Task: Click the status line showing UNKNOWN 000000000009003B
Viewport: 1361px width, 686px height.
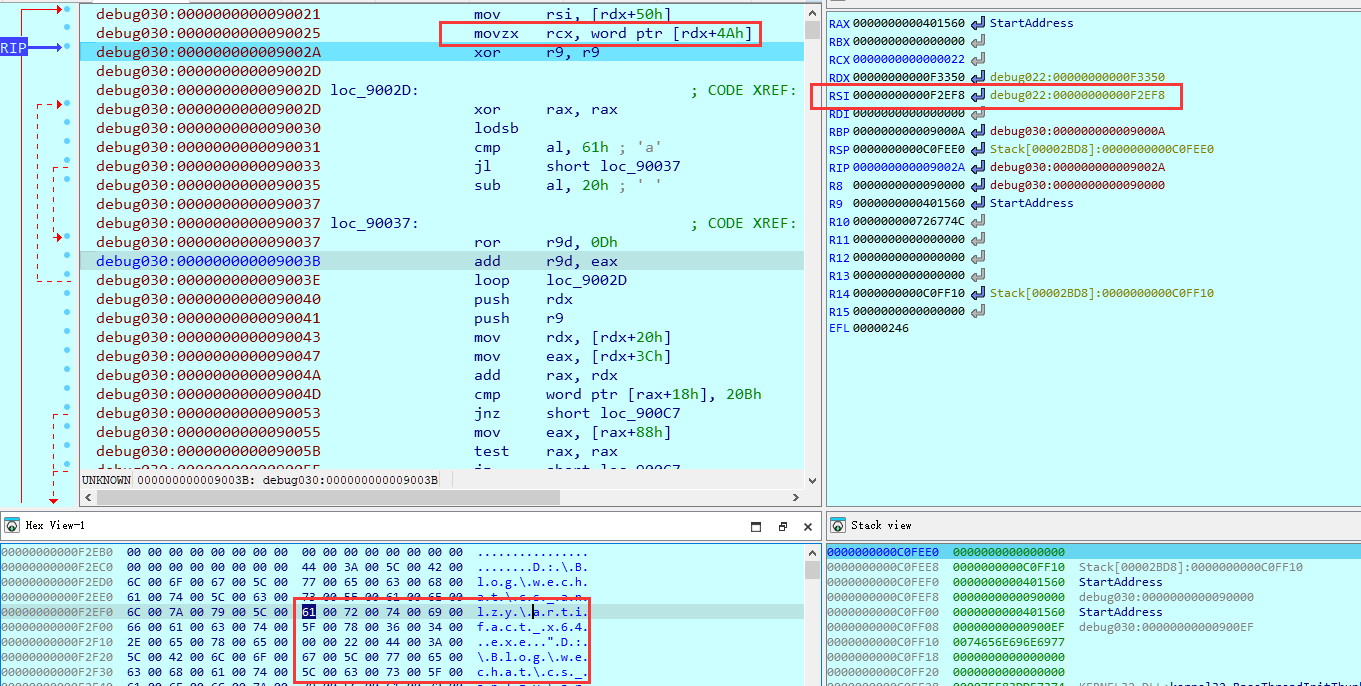Action: click(260, 480)
